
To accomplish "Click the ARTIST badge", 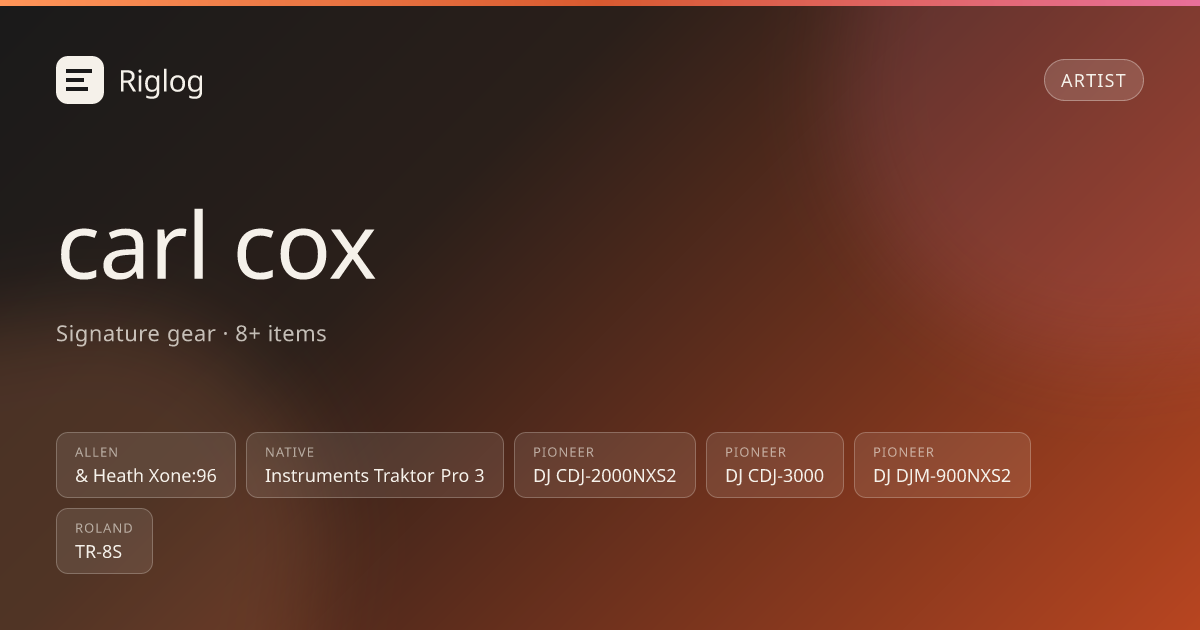I will click(1094, 80).
